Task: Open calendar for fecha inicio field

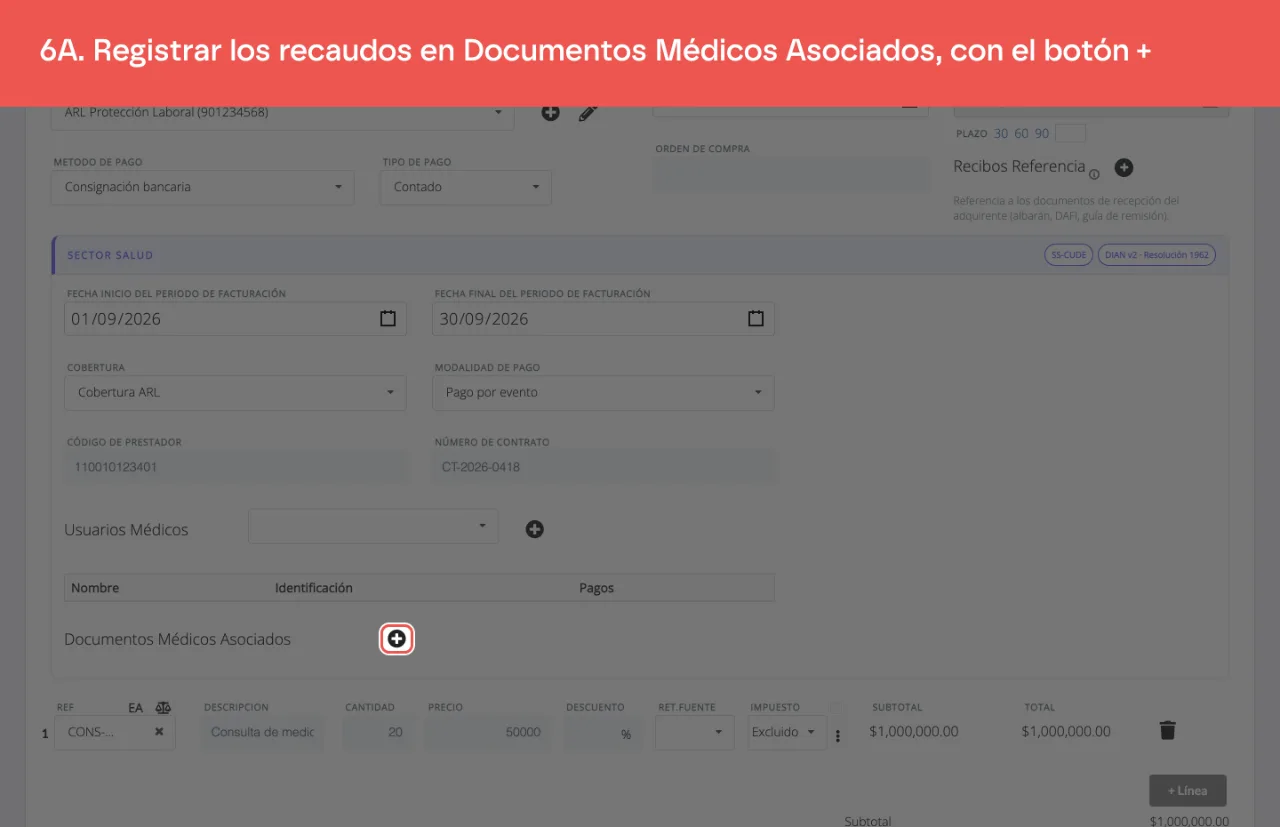Action: click(388, 319)
